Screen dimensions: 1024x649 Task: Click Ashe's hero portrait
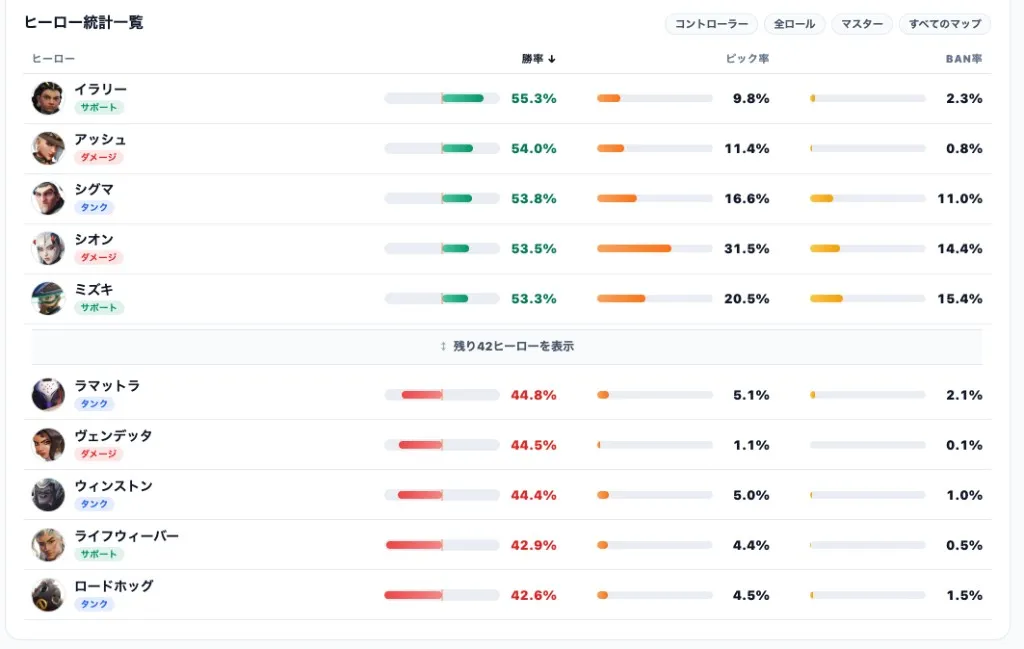tap(48, 148)
